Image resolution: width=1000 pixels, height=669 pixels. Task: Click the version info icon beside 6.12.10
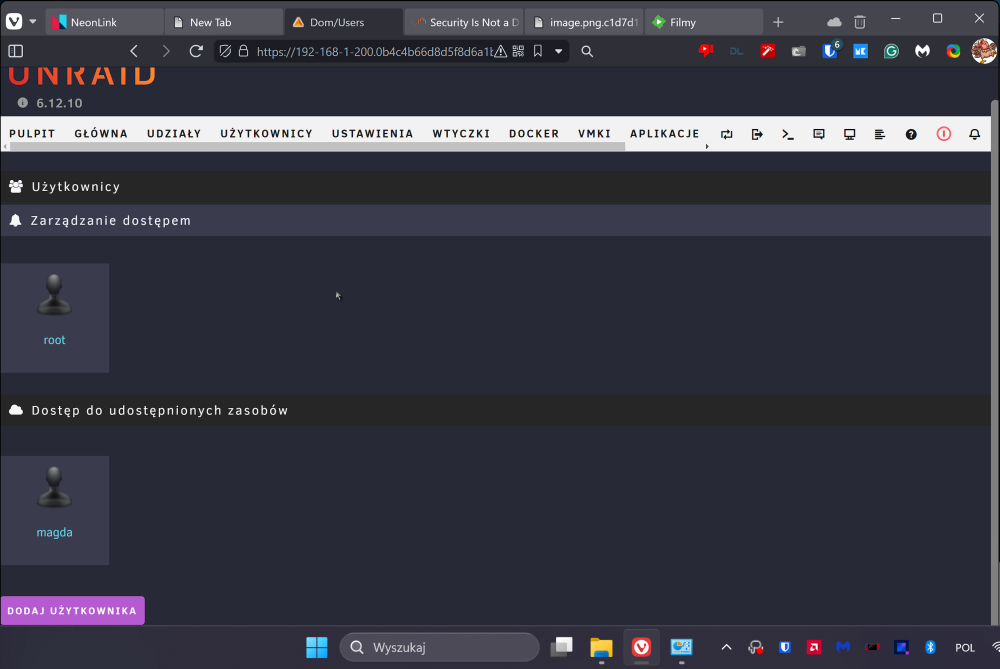tap(22, 103)
